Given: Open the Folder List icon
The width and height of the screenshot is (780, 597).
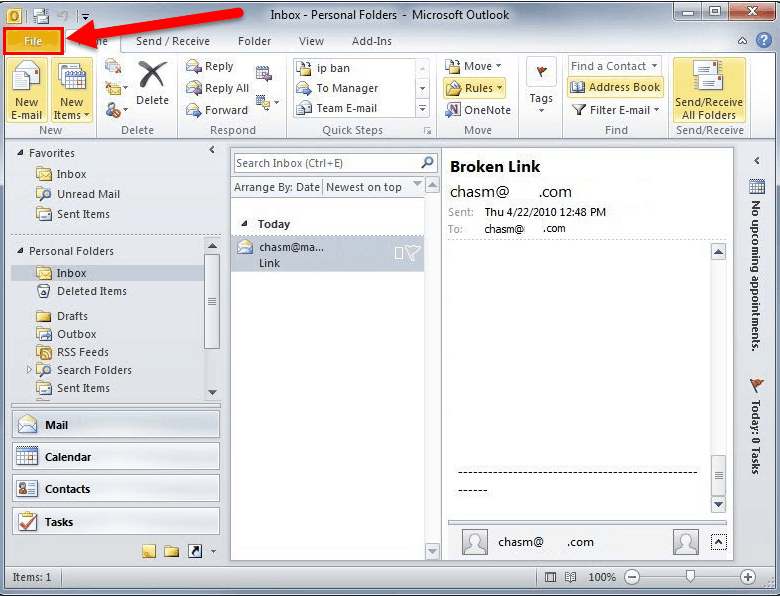Looking at the screenshot, I should point(172,551).
